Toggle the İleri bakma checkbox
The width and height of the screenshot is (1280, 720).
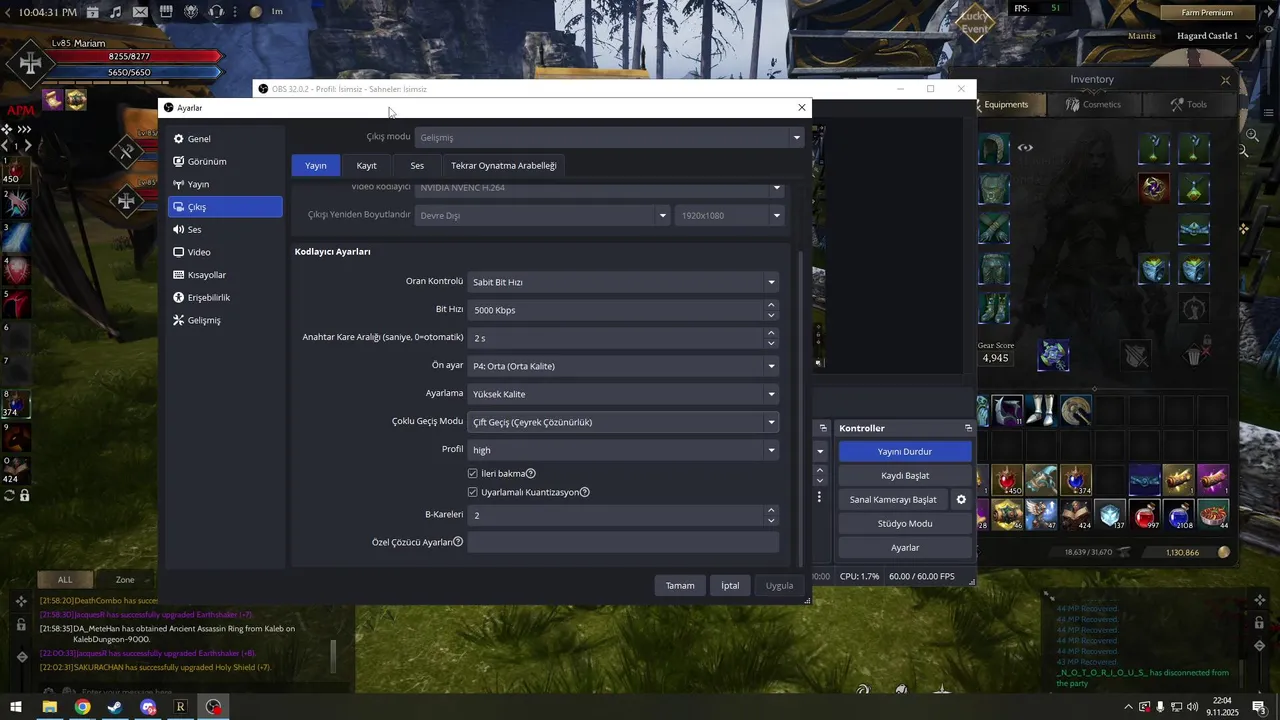tap(473, 473)
